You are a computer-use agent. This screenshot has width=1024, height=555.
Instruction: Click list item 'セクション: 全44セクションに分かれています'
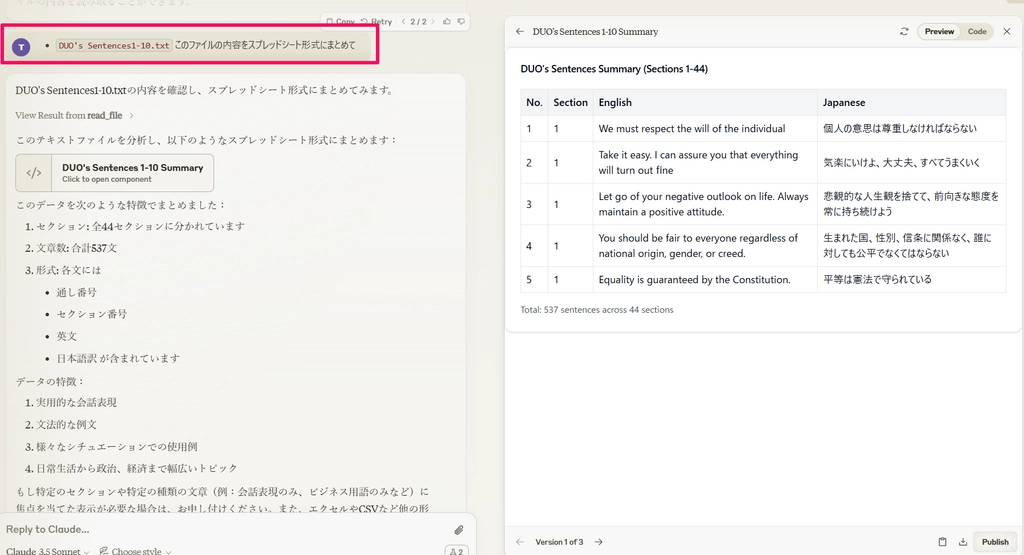pos(140,227)
